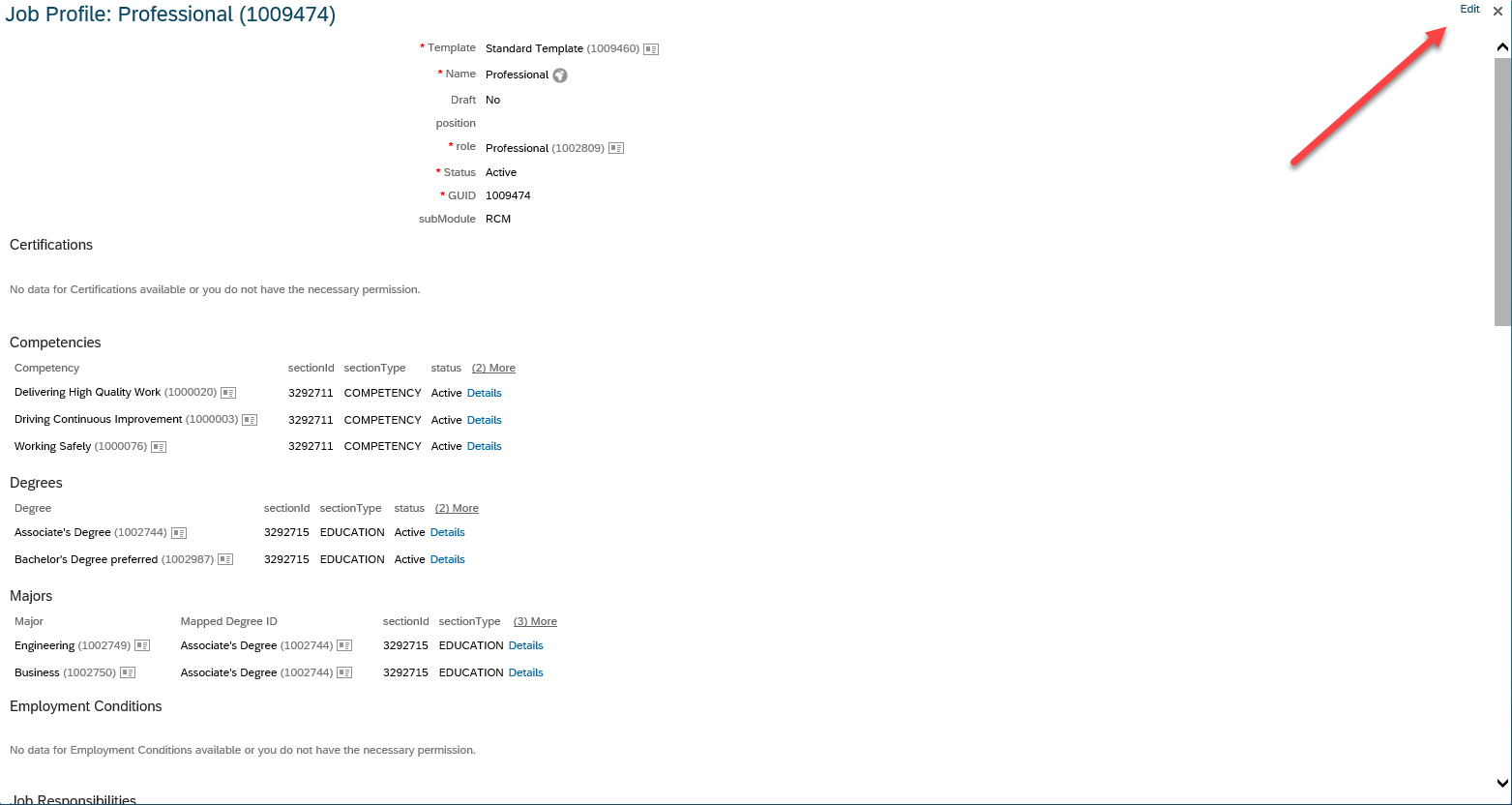Open Details for Business major

(526, 672)
